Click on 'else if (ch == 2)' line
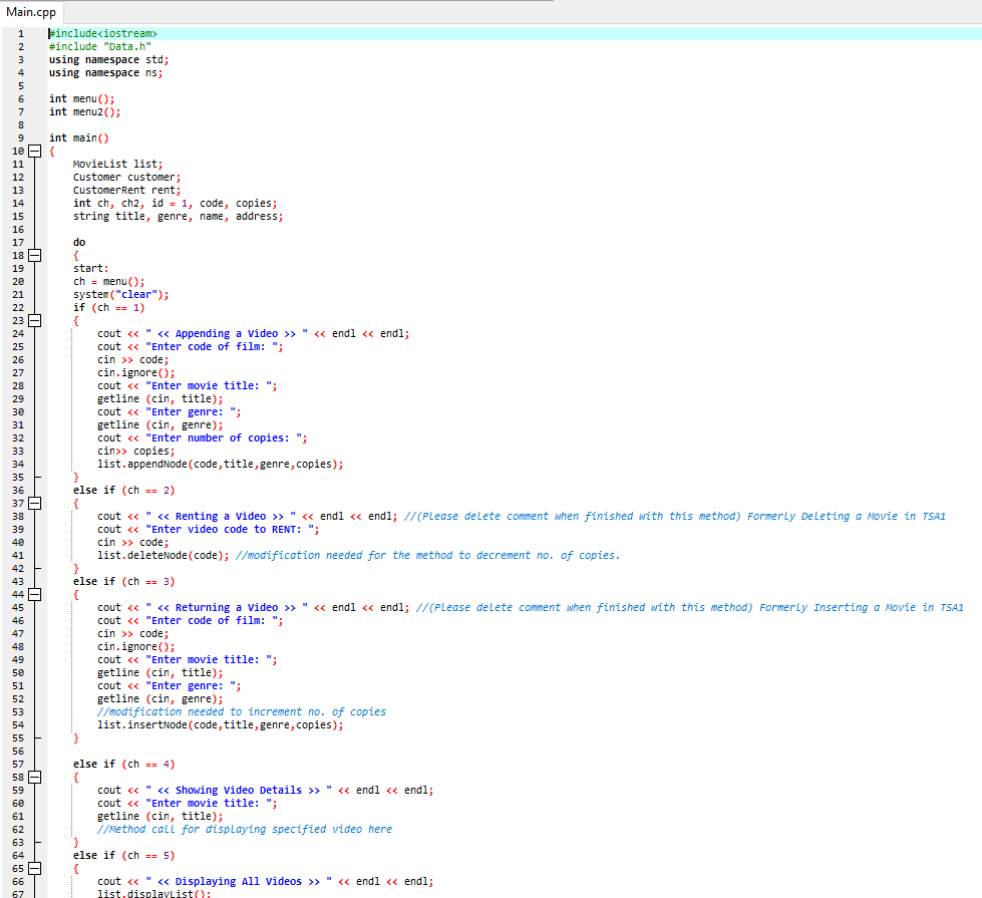 coord(124,490)
